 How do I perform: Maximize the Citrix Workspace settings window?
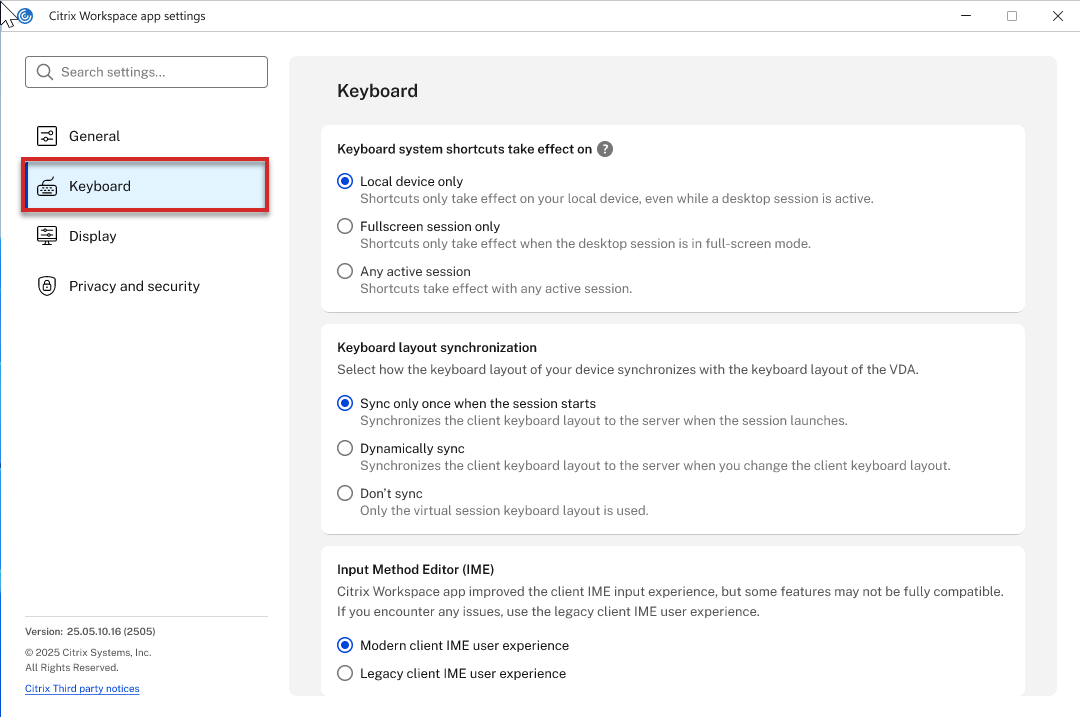[1012, 16]
